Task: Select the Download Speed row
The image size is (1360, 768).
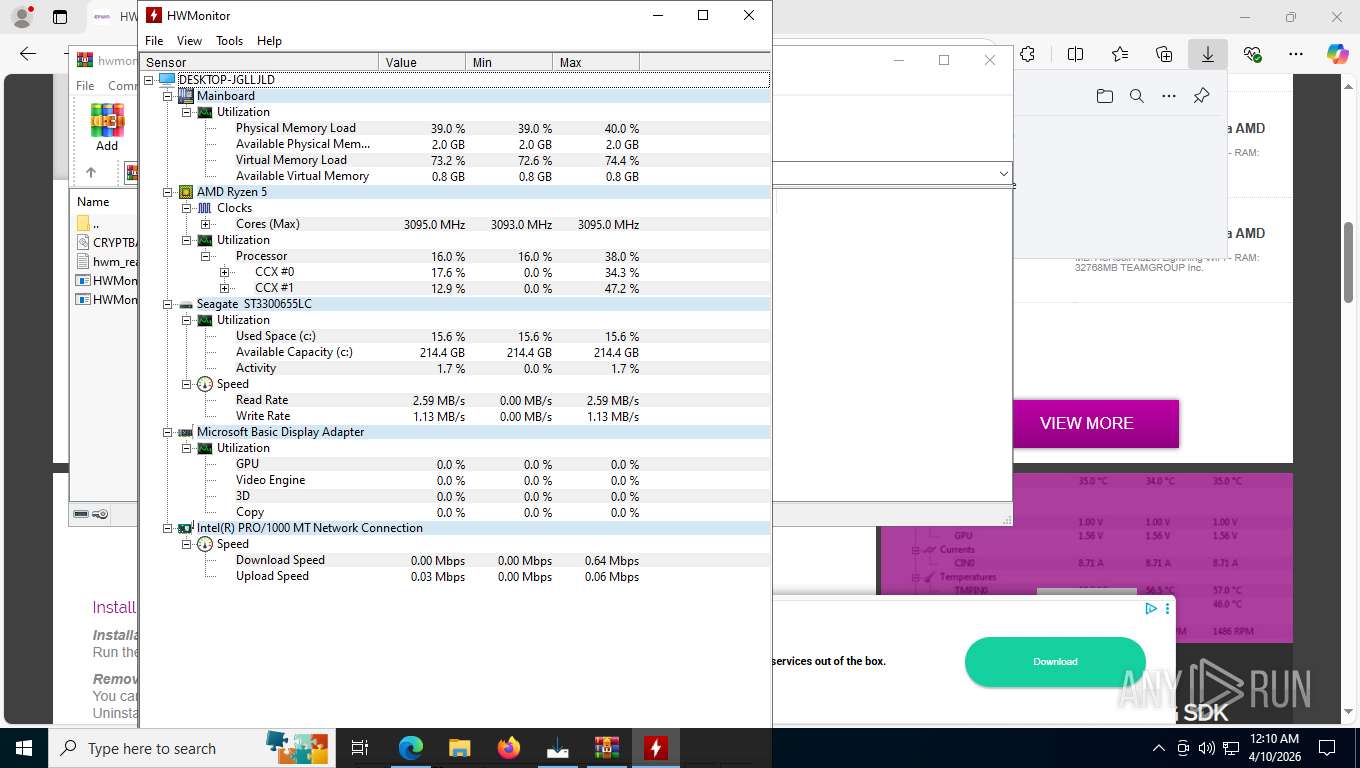Action: tap(455, 560)
